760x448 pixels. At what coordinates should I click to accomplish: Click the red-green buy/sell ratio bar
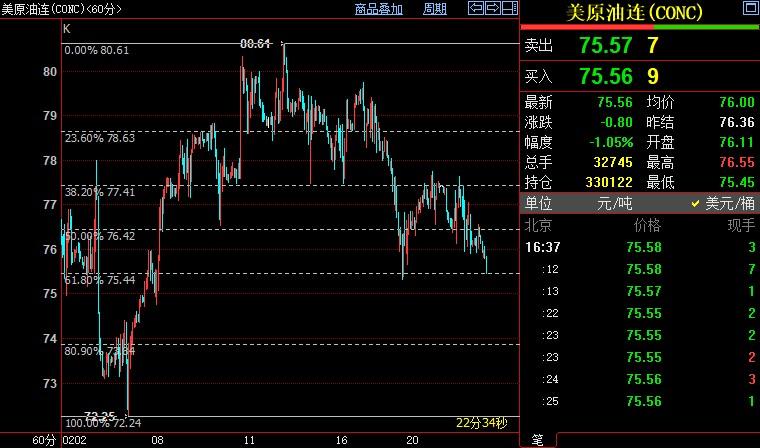640,27
